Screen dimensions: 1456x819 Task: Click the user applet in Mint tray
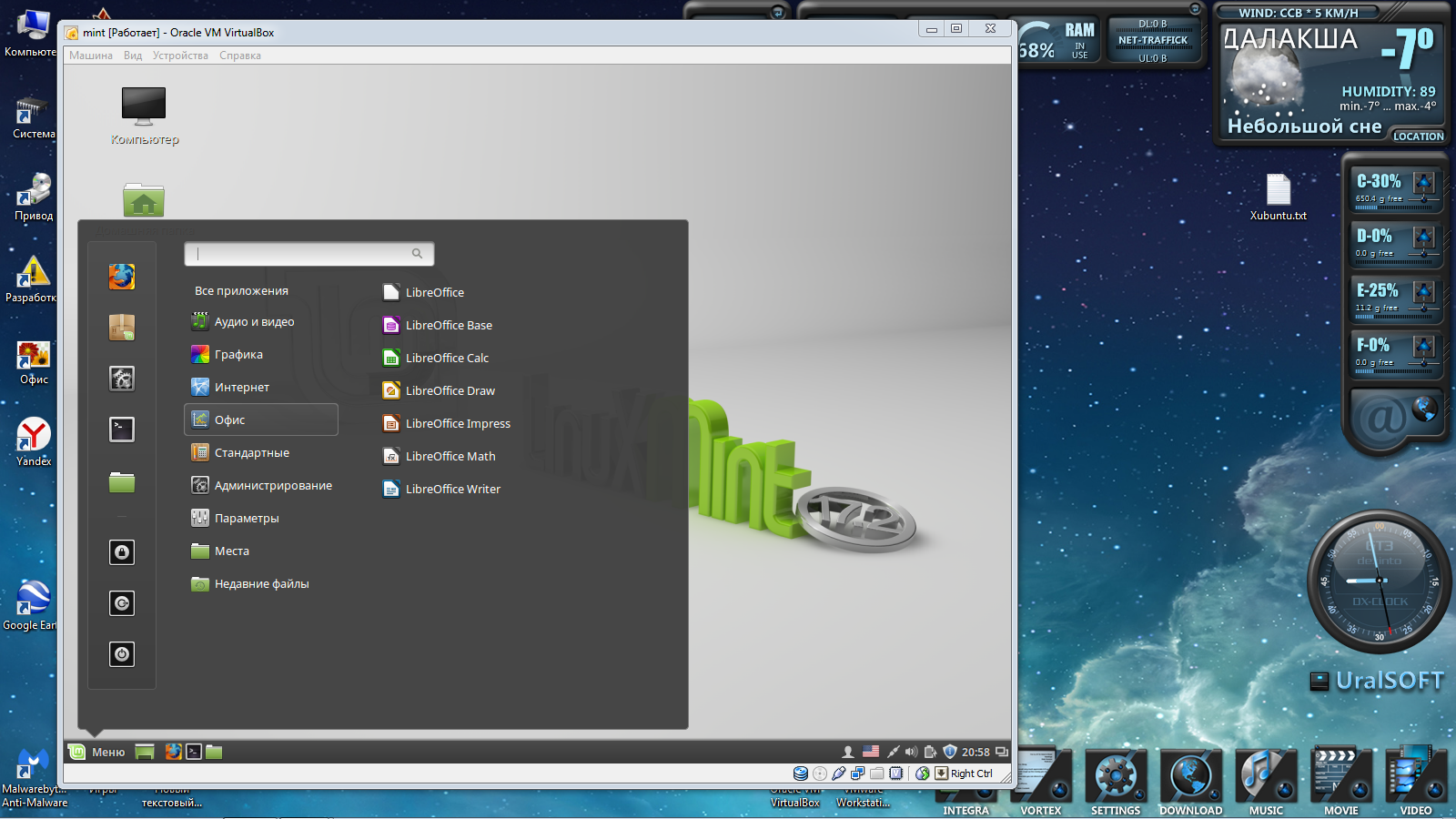[848, 752]
